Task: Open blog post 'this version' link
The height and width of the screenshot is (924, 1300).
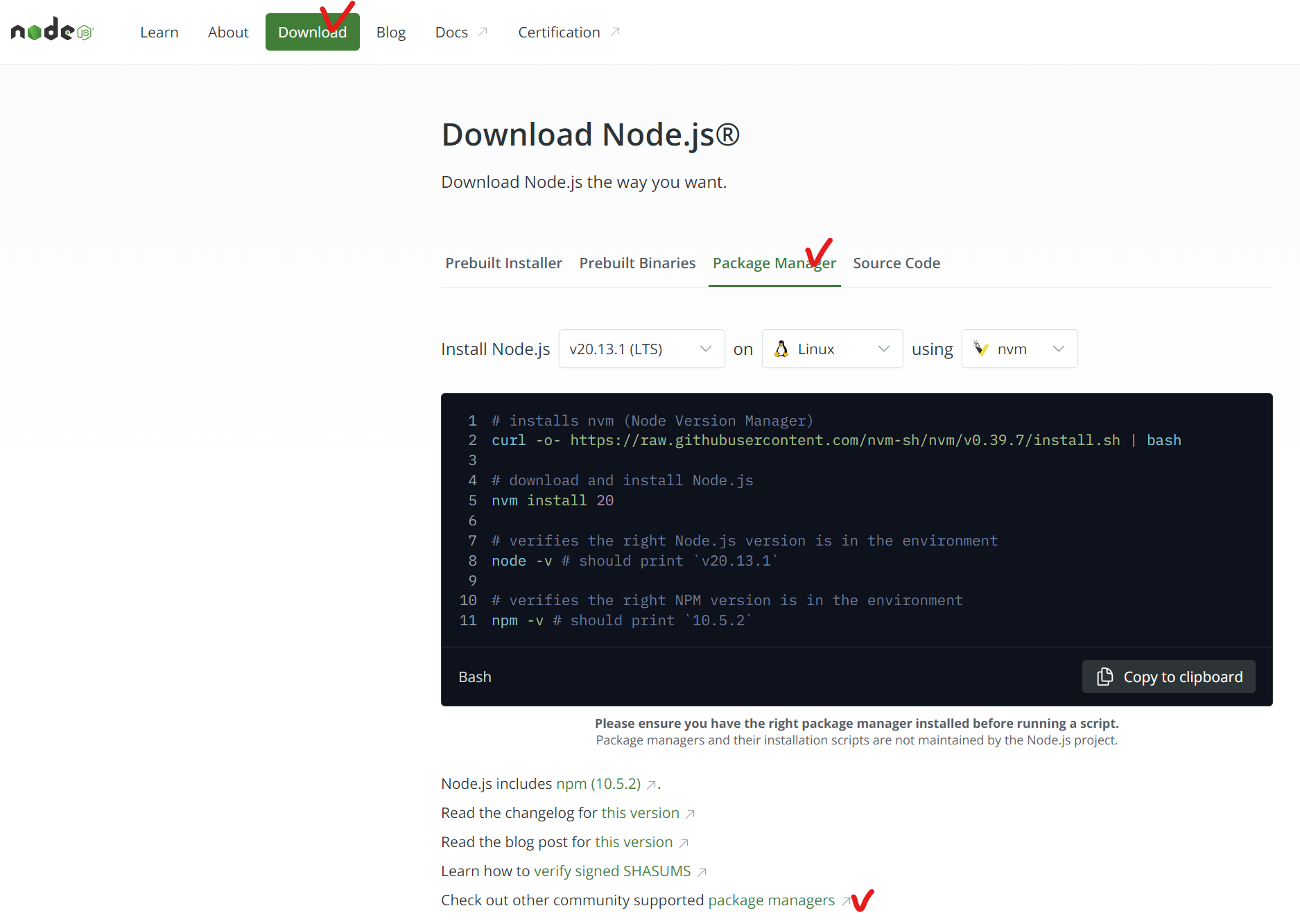Action: pyautogui.click(x=634, y=842)
